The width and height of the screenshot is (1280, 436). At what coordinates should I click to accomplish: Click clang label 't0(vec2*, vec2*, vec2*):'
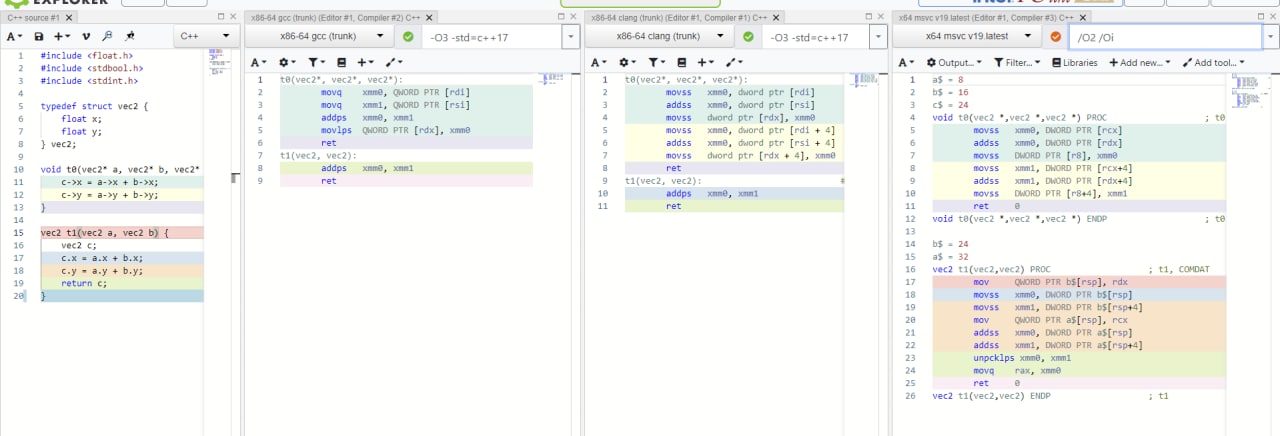tap(686, 80)
